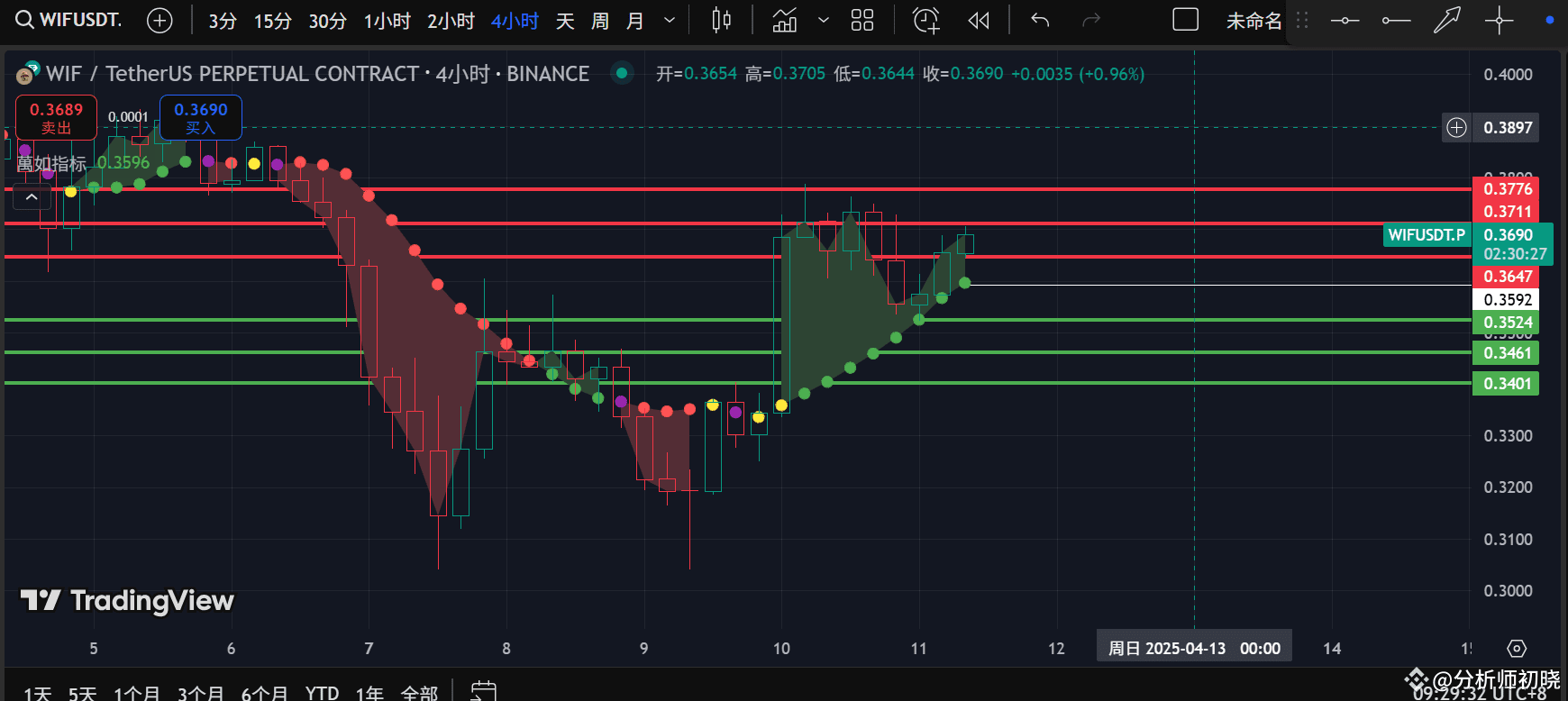
Task: Click the plus icon beside price 0.3897
Action: (x=1456, y=127)
